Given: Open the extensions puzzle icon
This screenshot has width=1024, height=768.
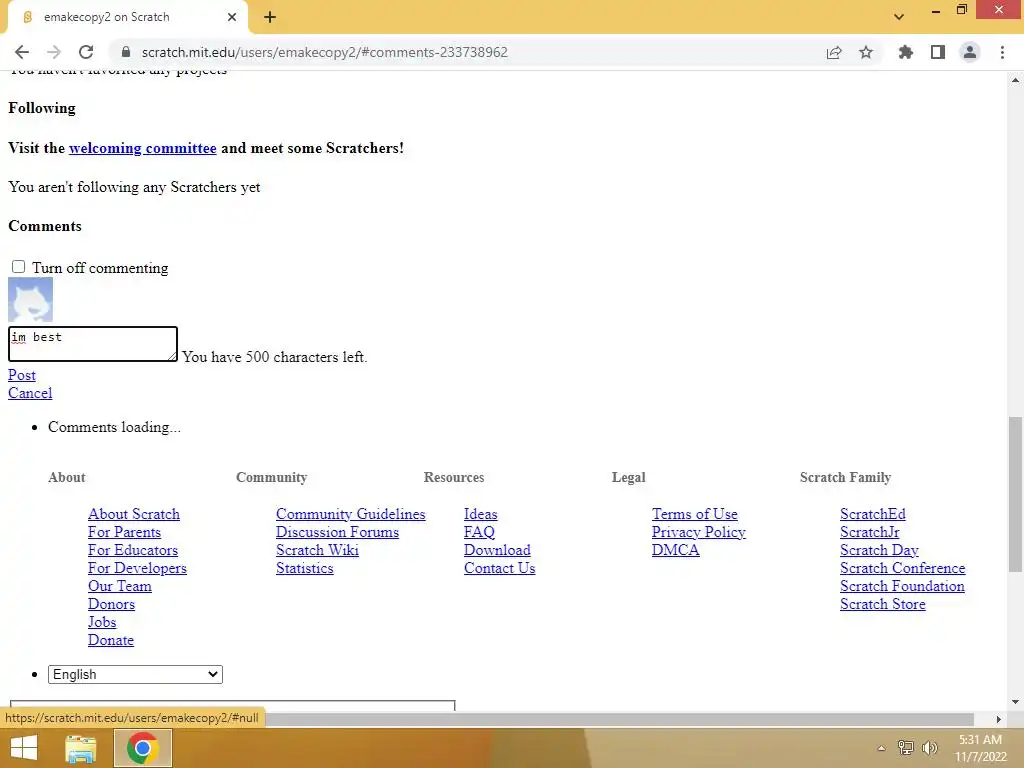Looking at the screenshot, I should click(906, 52).
